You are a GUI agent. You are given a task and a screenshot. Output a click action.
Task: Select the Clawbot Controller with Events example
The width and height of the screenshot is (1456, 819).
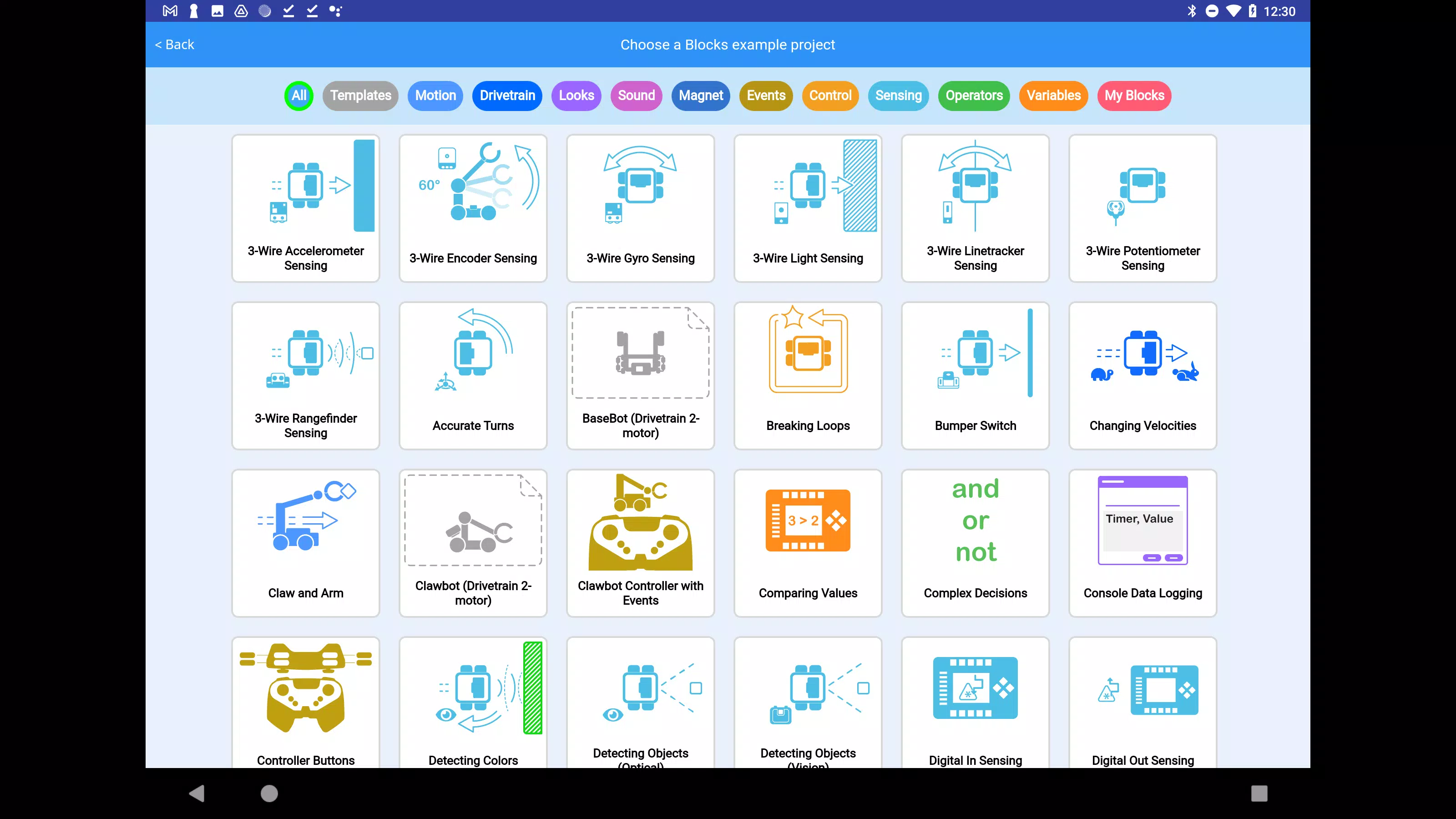[640, 543]
